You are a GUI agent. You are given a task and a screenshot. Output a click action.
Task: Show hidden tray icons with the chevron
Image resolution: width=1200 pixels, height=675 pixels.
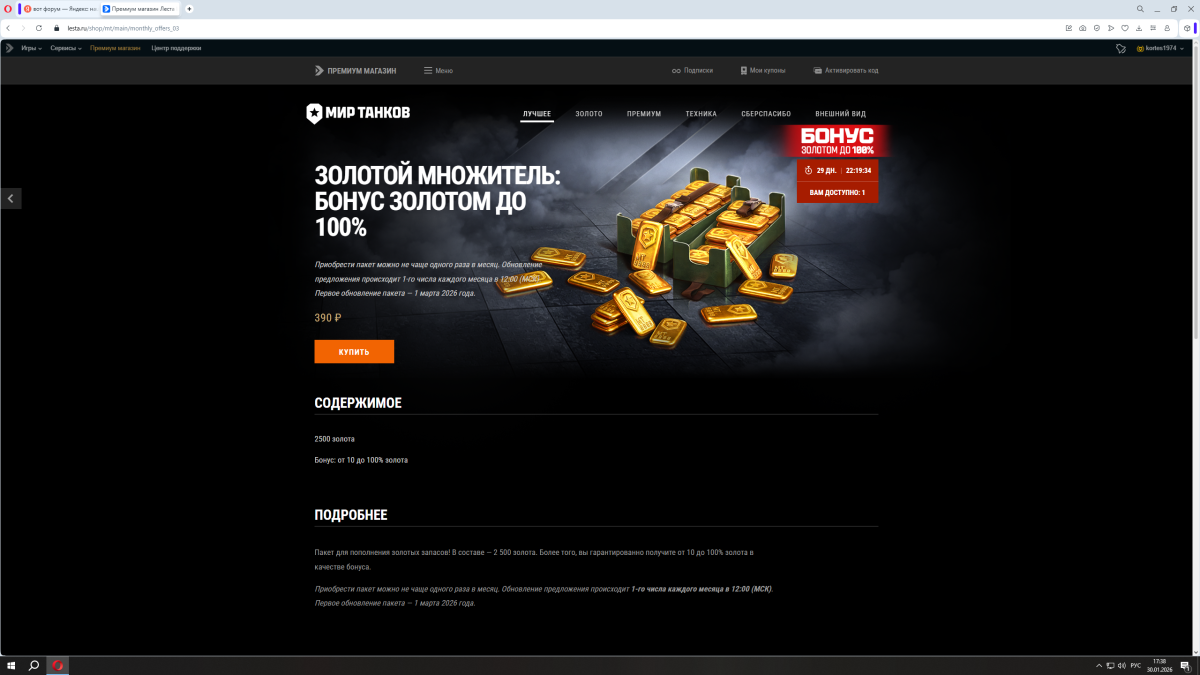1099,665
